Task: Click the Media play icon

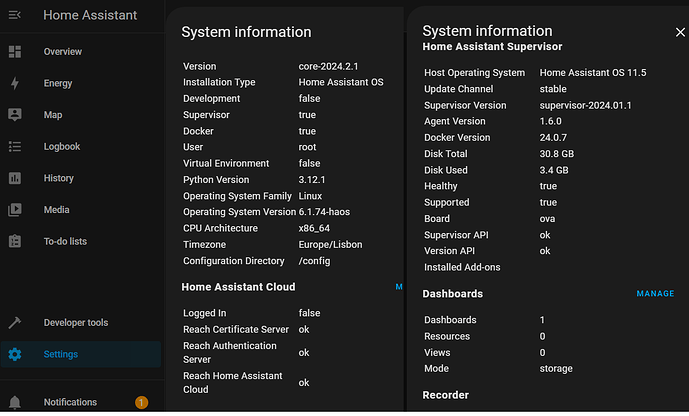Action: tap(15, 210)
